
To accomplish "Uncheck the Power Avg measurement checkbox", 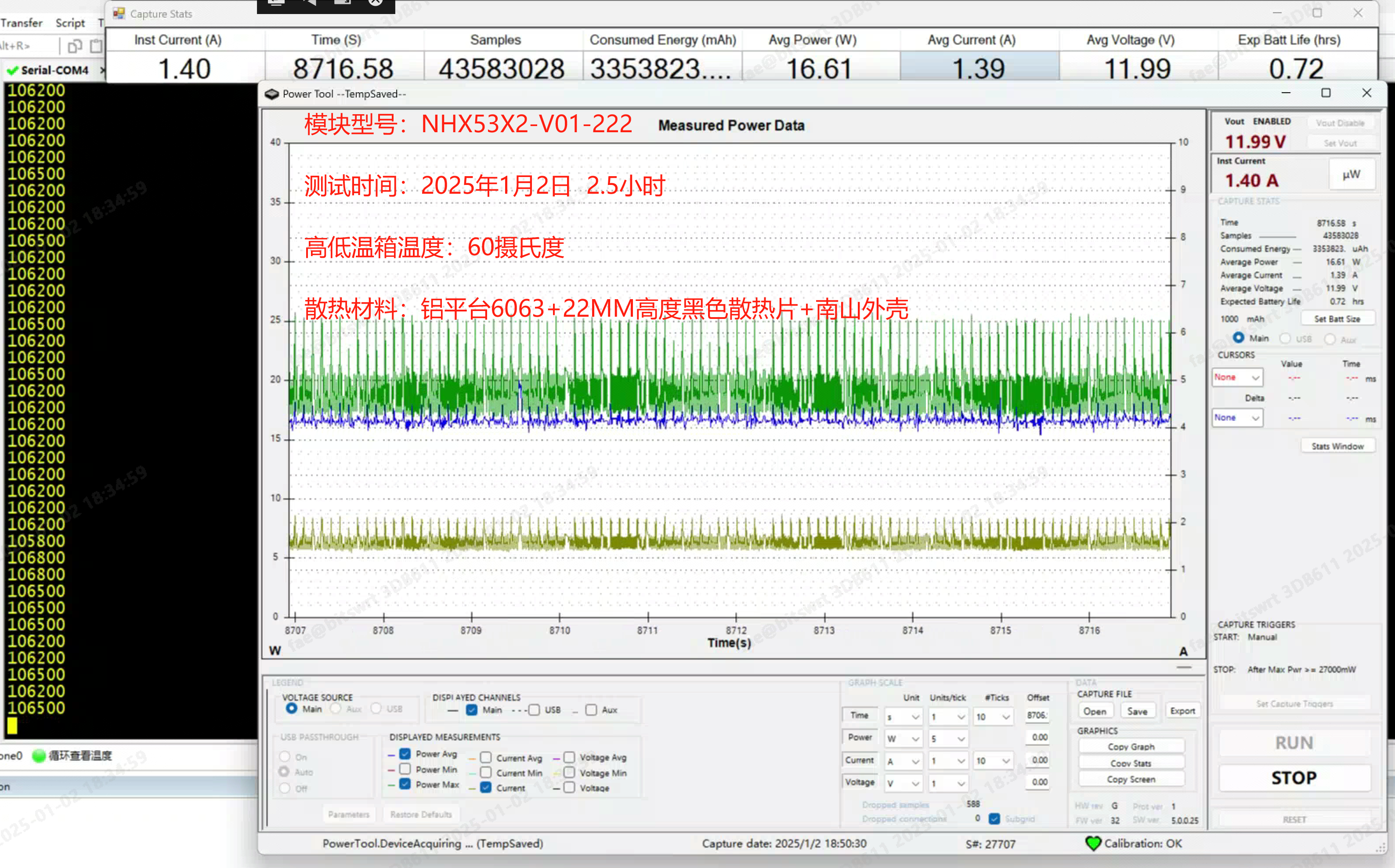I will click(x=405, y=754).
